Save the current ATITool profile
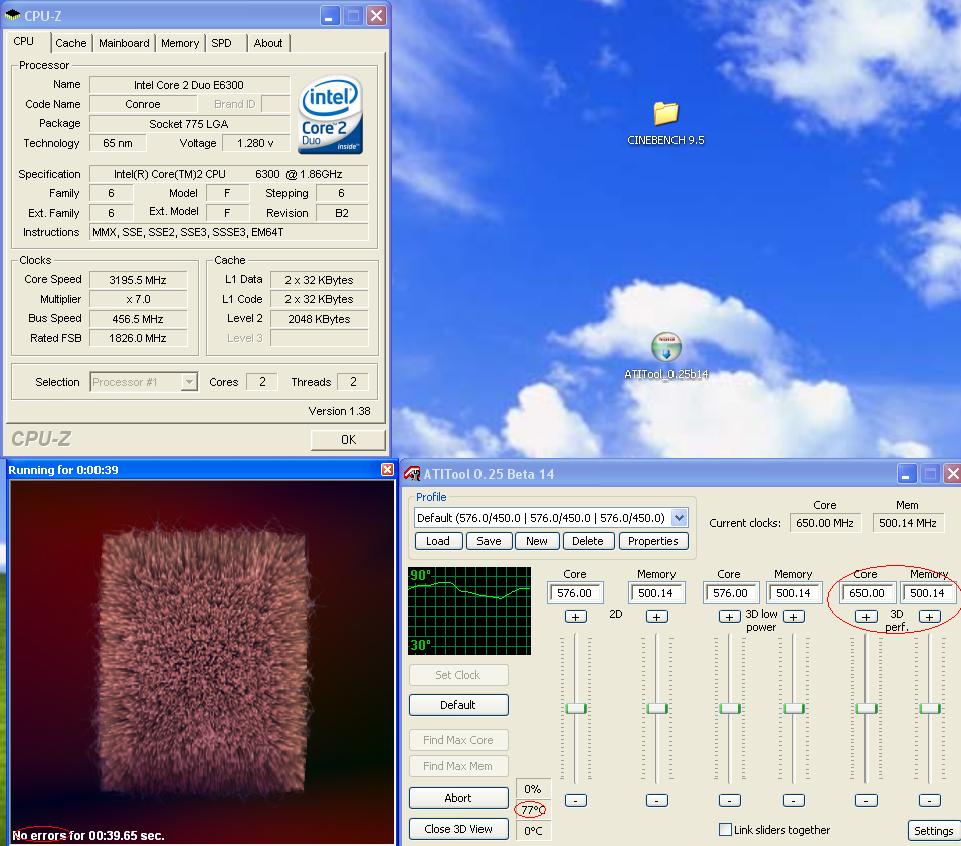Screen dimensions: 961x846 point(488,541)
